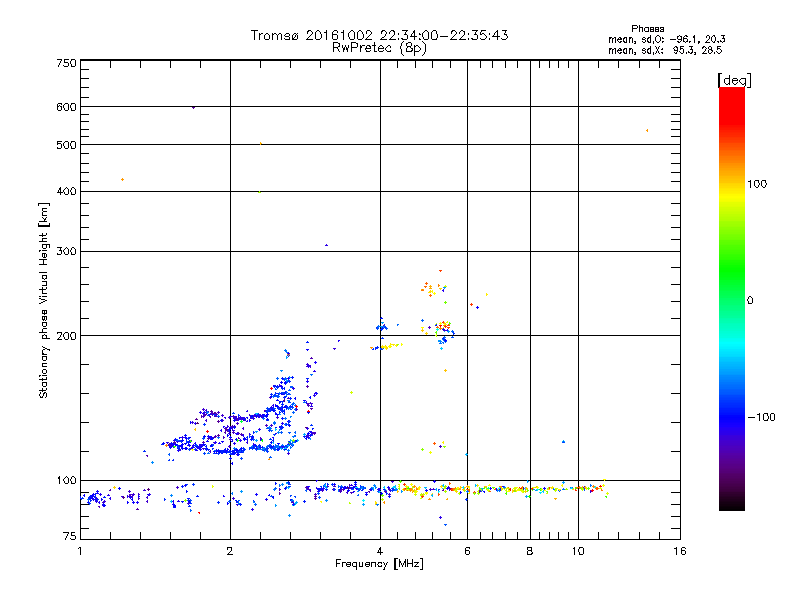Click the x-axis tick label '1'

[x=80, y=551]
